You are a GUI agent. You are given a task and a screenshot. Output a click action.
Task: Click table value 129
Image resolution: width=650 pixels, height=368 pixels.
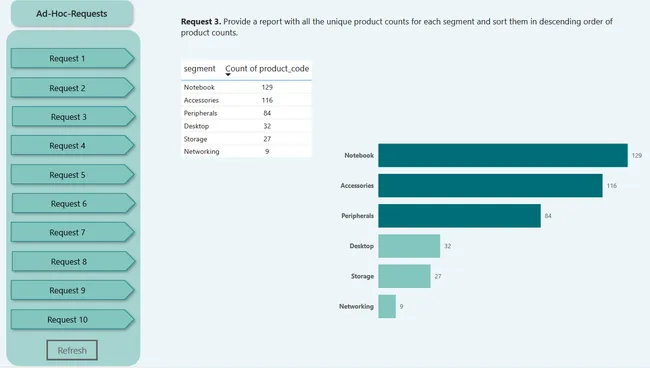267,87
